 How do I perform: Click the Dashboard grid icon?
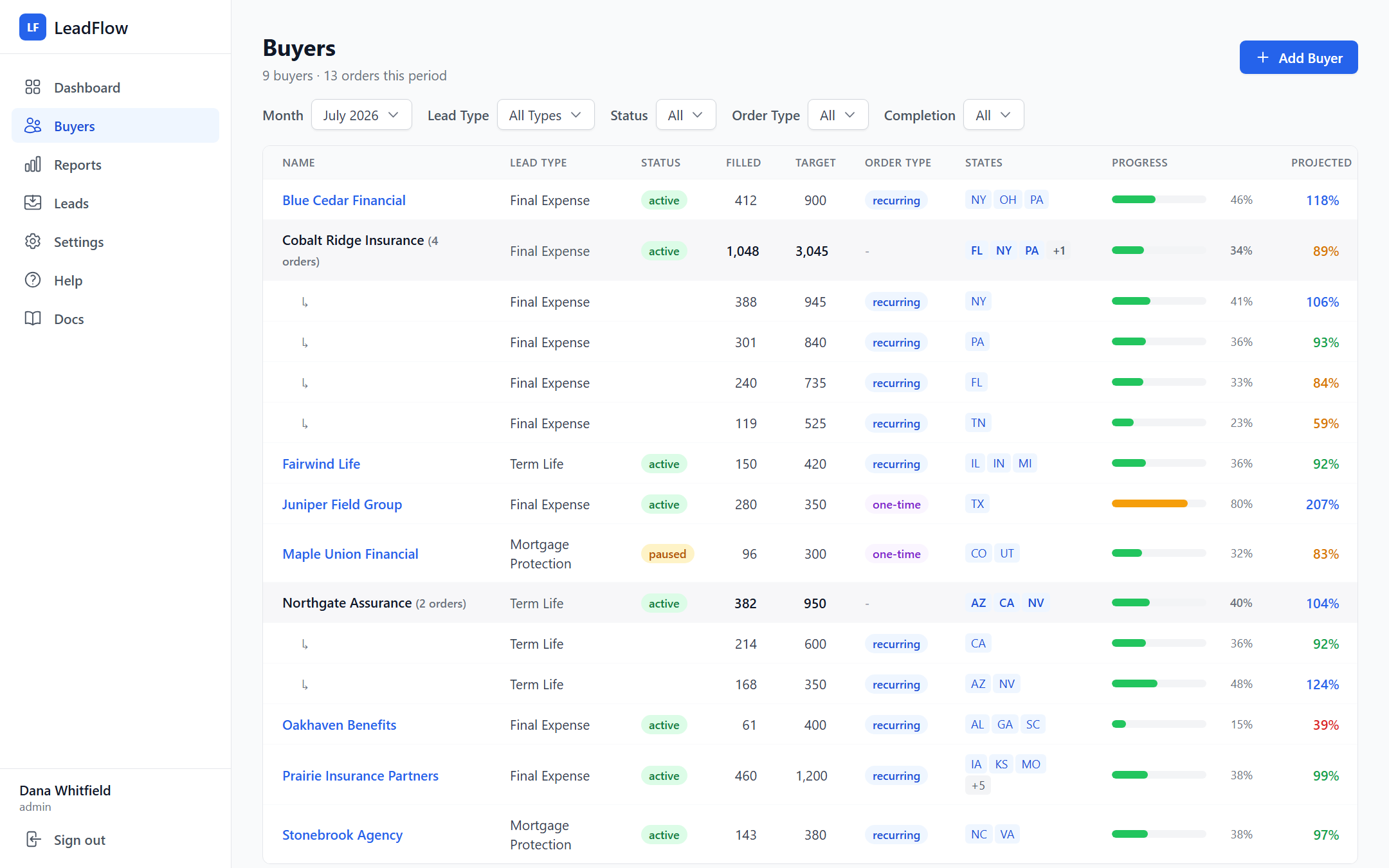(x=33, y=87)
